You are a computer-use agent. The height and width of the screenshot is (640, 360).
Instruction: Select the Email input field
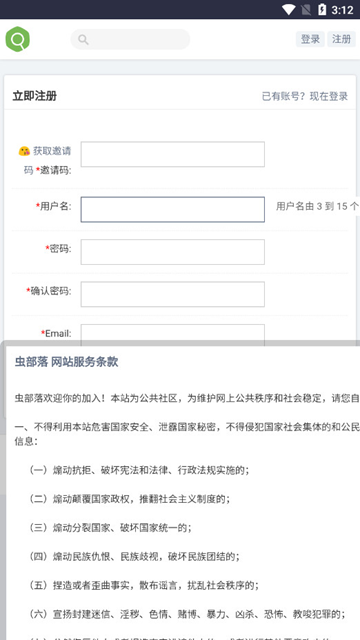pyautogui.click(x=173, y=333)
